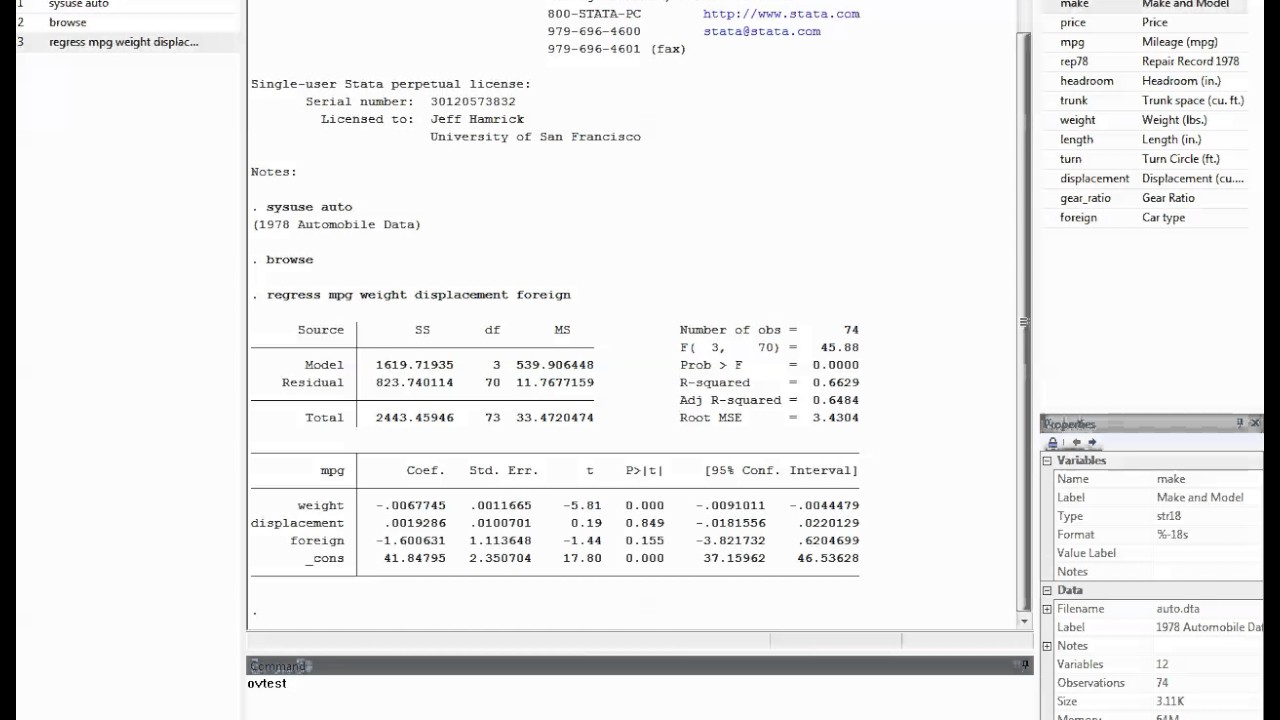Screen dimensions: 1280x720
Task: Click inside the Command input field
Action: coord(640,697)
